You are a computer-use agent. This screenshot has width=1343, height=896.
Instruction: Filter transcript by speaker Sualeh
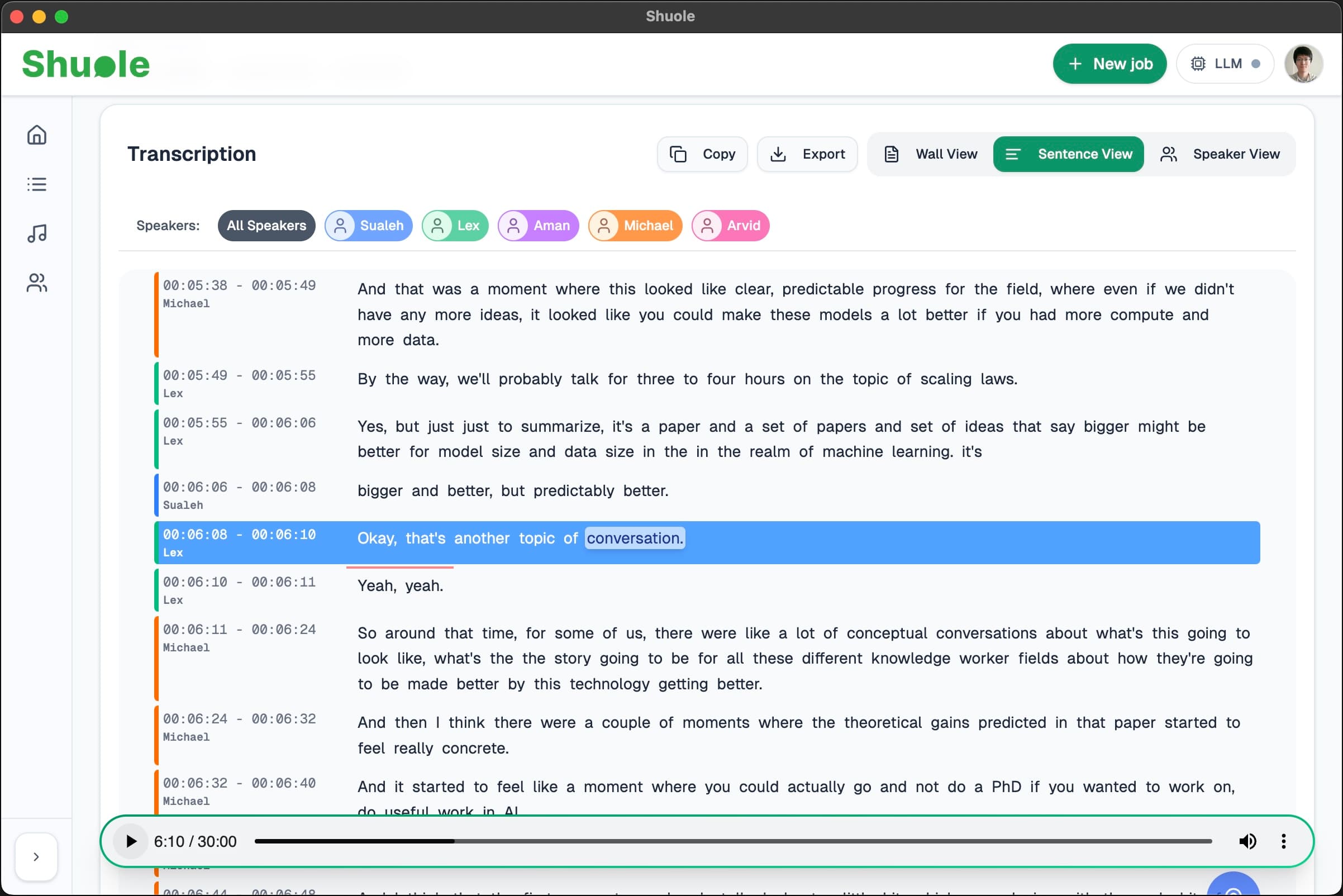click(369, 225)
